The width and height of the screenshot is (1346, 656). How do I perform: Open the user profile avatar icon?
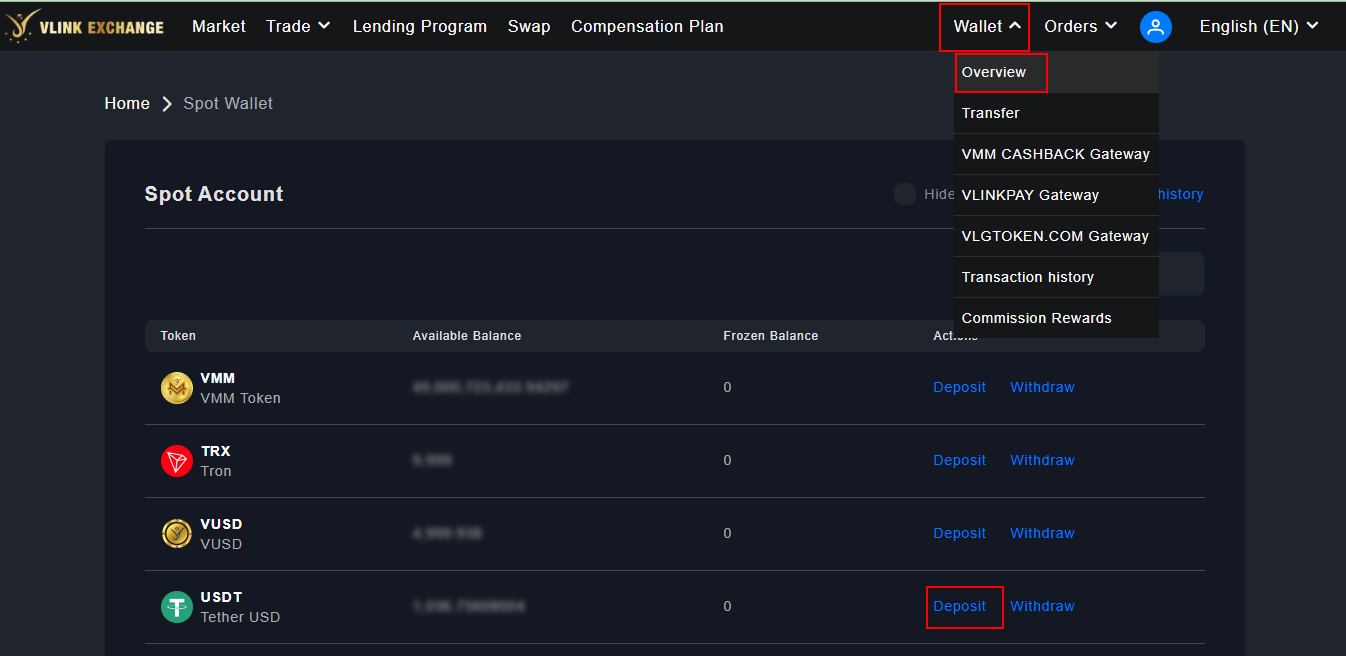pos(1156,27)
